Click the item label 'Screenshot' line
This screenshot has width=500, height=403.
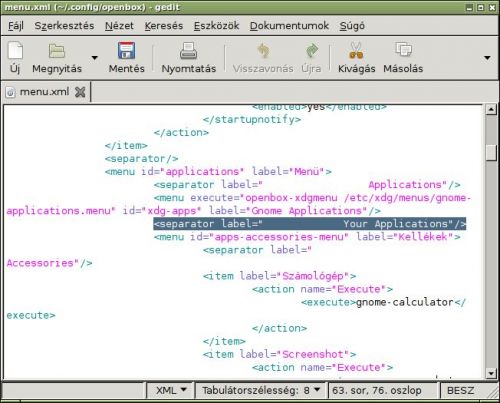(279, 354)
